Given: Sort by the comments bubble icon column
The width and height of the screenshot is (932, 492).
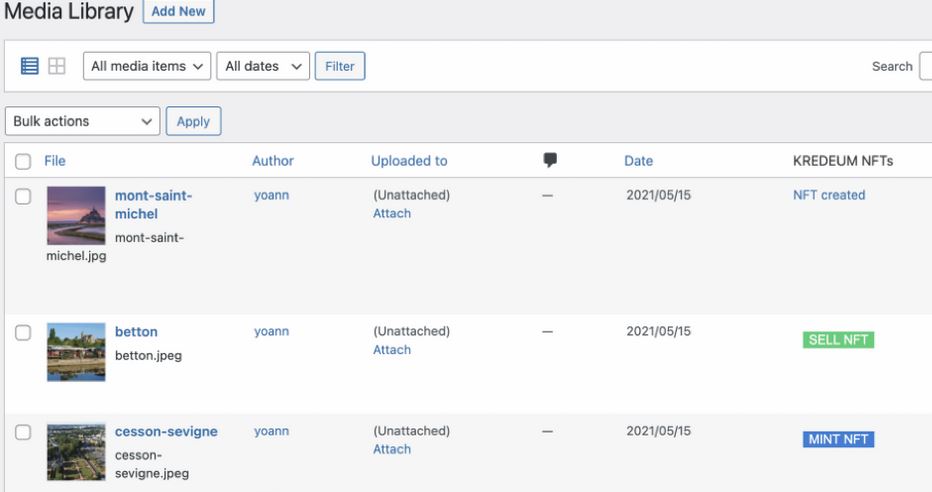Looking at the screenshot, I should (550, 160).
